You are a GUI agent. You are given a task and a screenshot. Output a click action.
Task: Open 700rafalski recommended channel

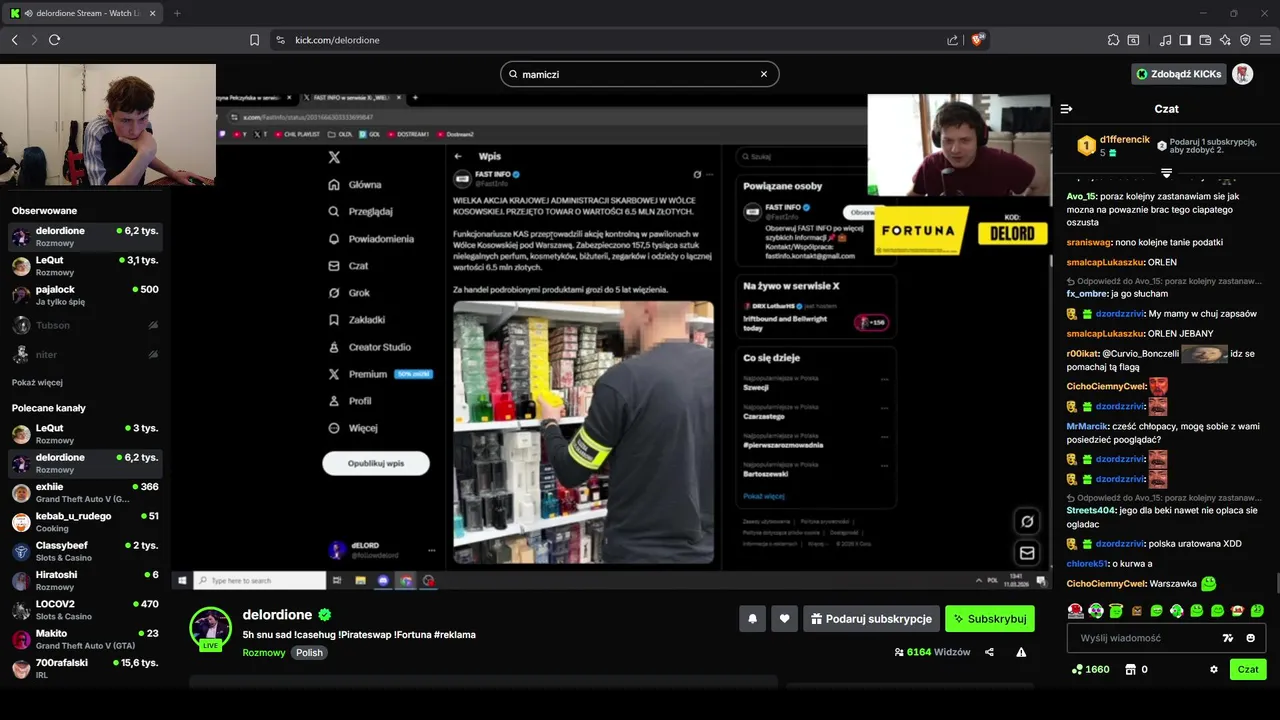85,668
